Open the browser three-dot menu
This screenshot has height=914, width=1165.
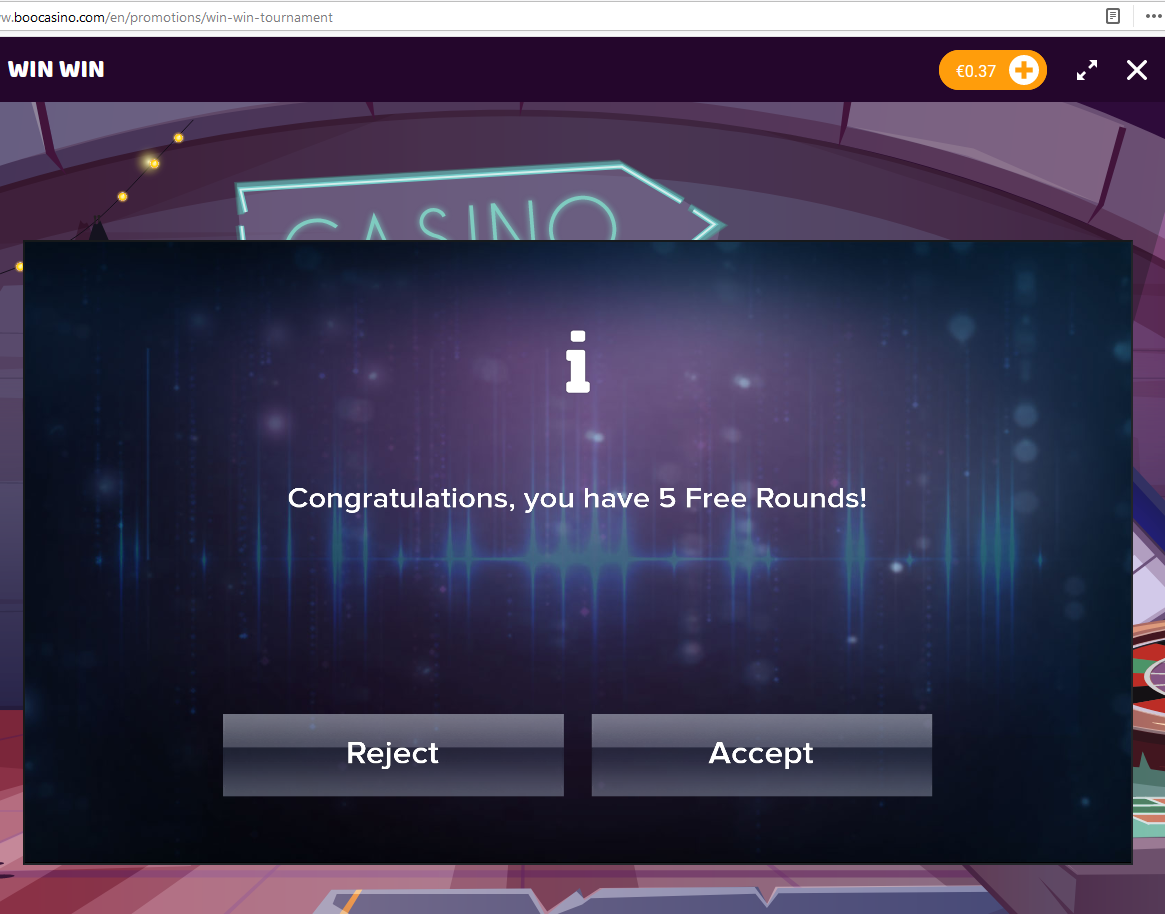pyautogui.click(x=1154, y=16)
